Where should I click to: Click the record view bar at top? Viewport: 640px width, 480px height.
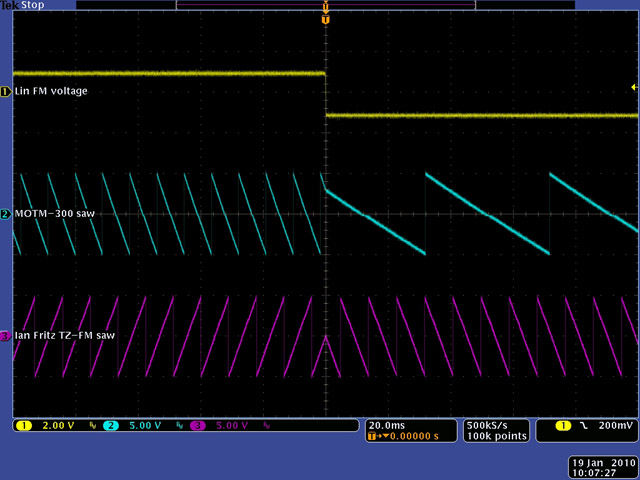(x=325, y=5)
